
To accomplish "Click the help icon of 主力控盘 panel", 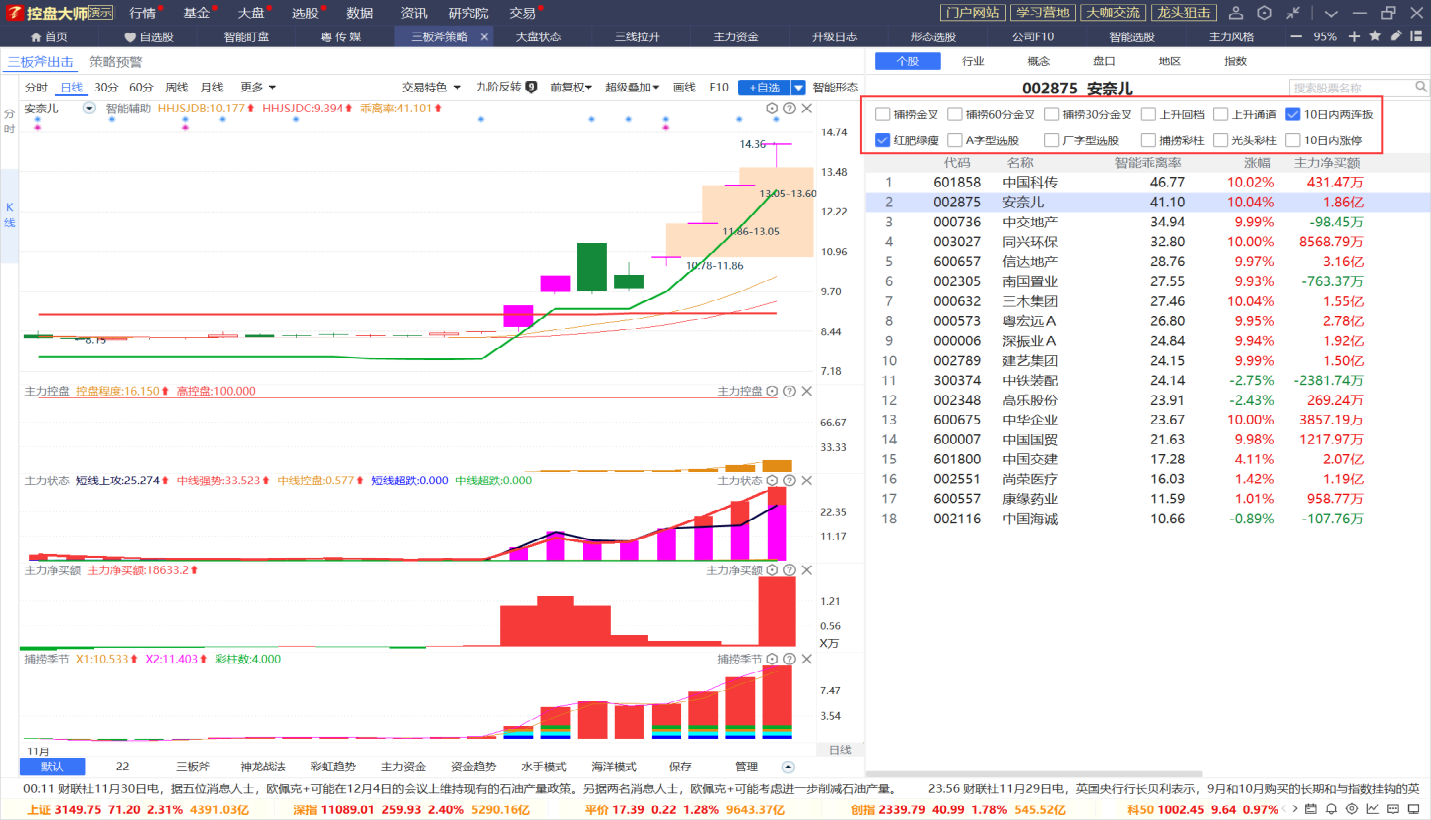I will [789, 391].
